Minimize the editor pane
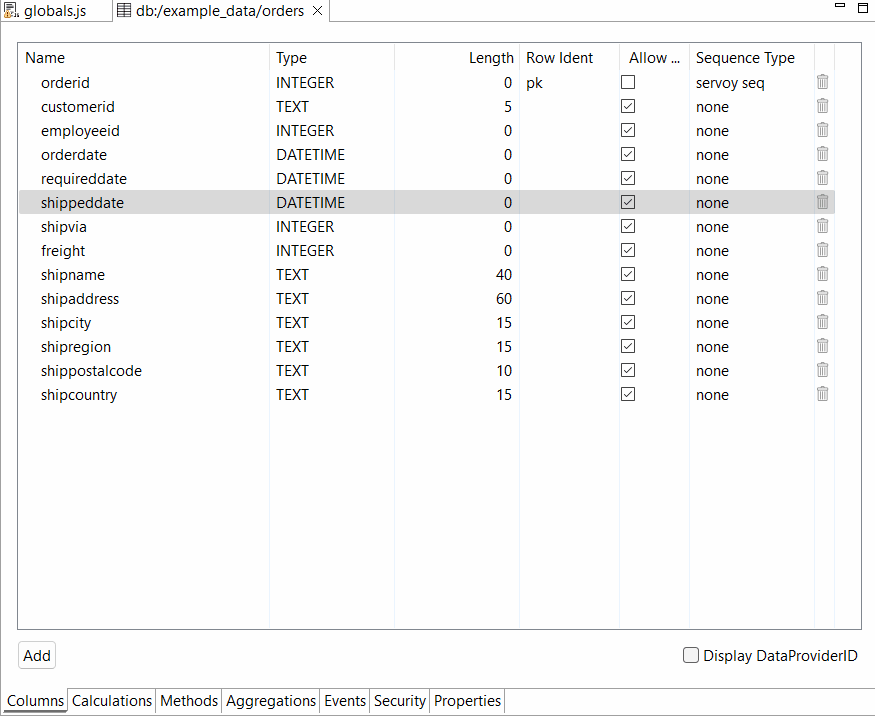The height and width of the screenshot is (716, 875). 842,7
